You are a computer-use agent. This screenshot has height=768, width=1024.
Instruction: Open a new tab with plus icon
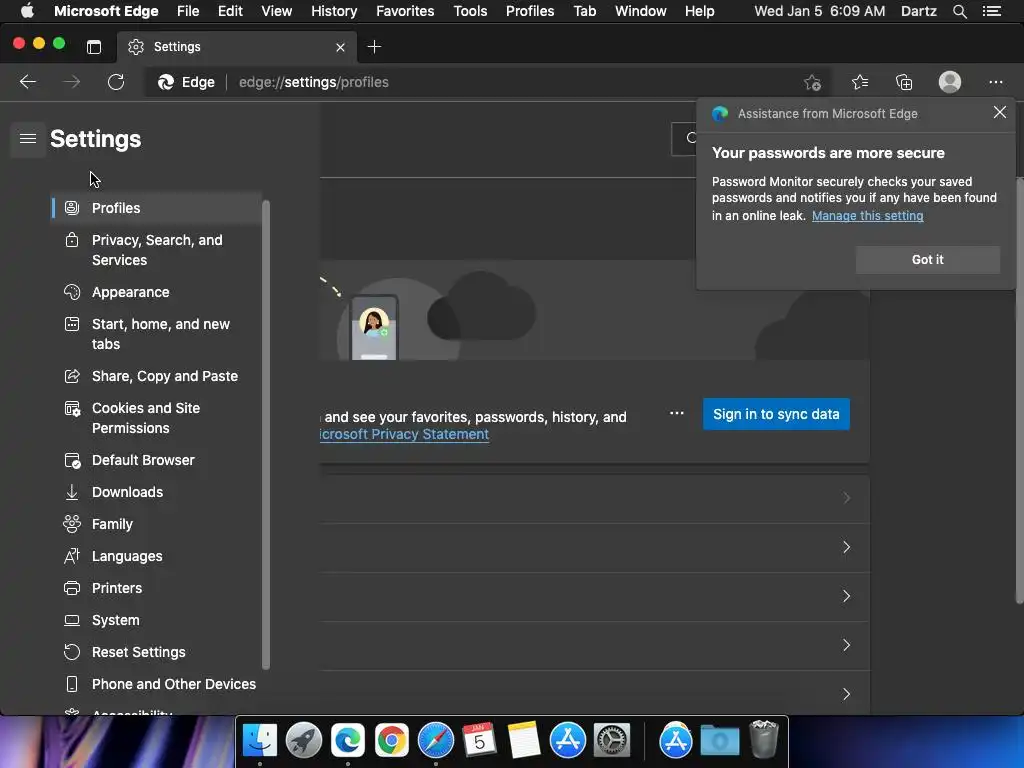[374, 47]
